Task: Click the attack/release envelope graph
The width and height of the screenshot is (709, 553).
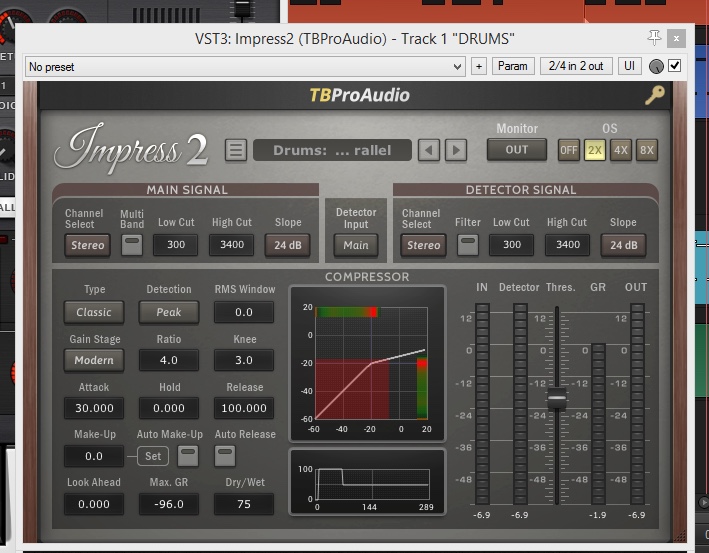Action: coord(367,482)
